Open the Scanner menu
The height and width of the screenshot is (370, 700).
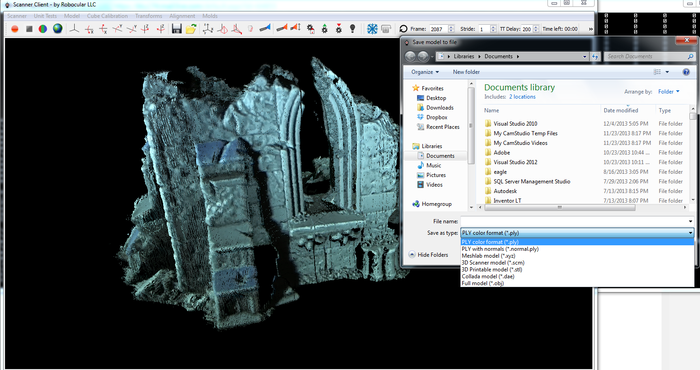point(17,16)
